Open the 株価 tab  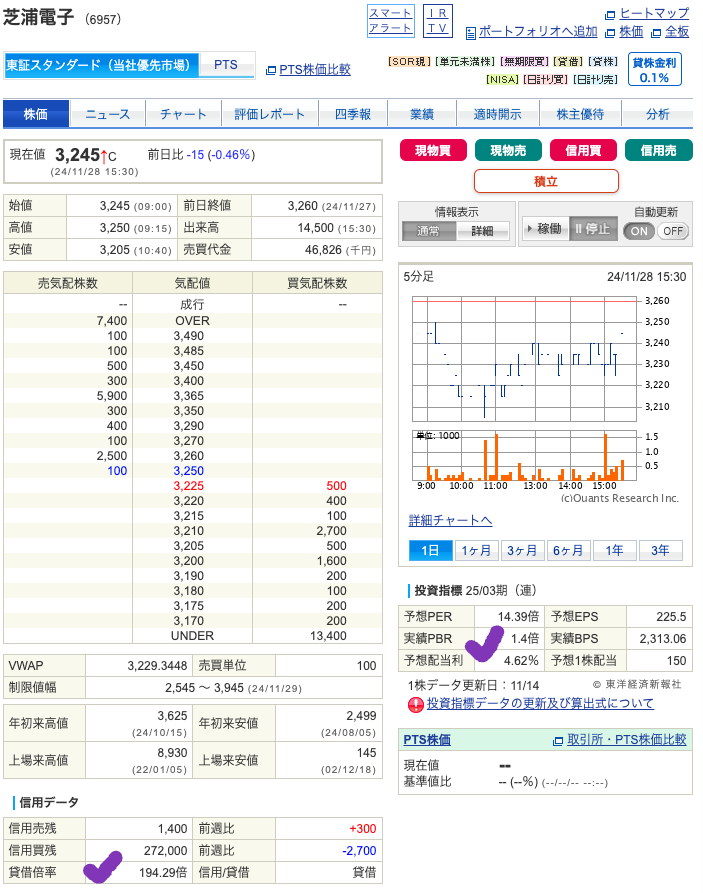coord(36,114)
